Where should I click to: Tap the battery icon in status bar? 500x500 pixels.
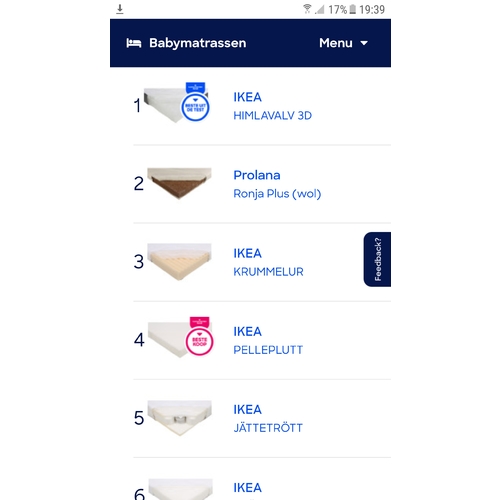tap(352, 9)
